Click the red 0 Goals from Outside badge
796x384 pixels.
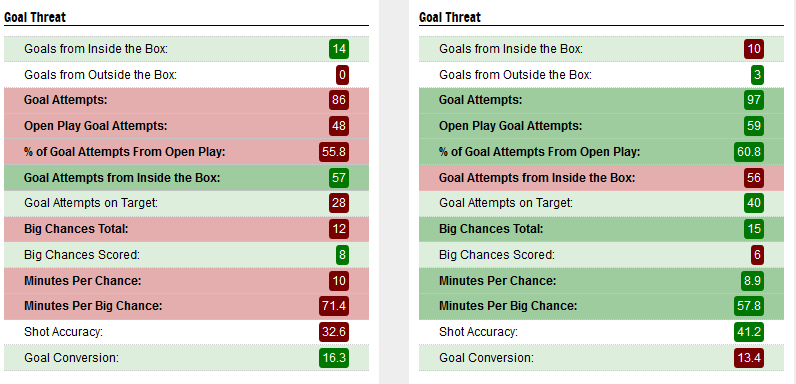(342, 75)
